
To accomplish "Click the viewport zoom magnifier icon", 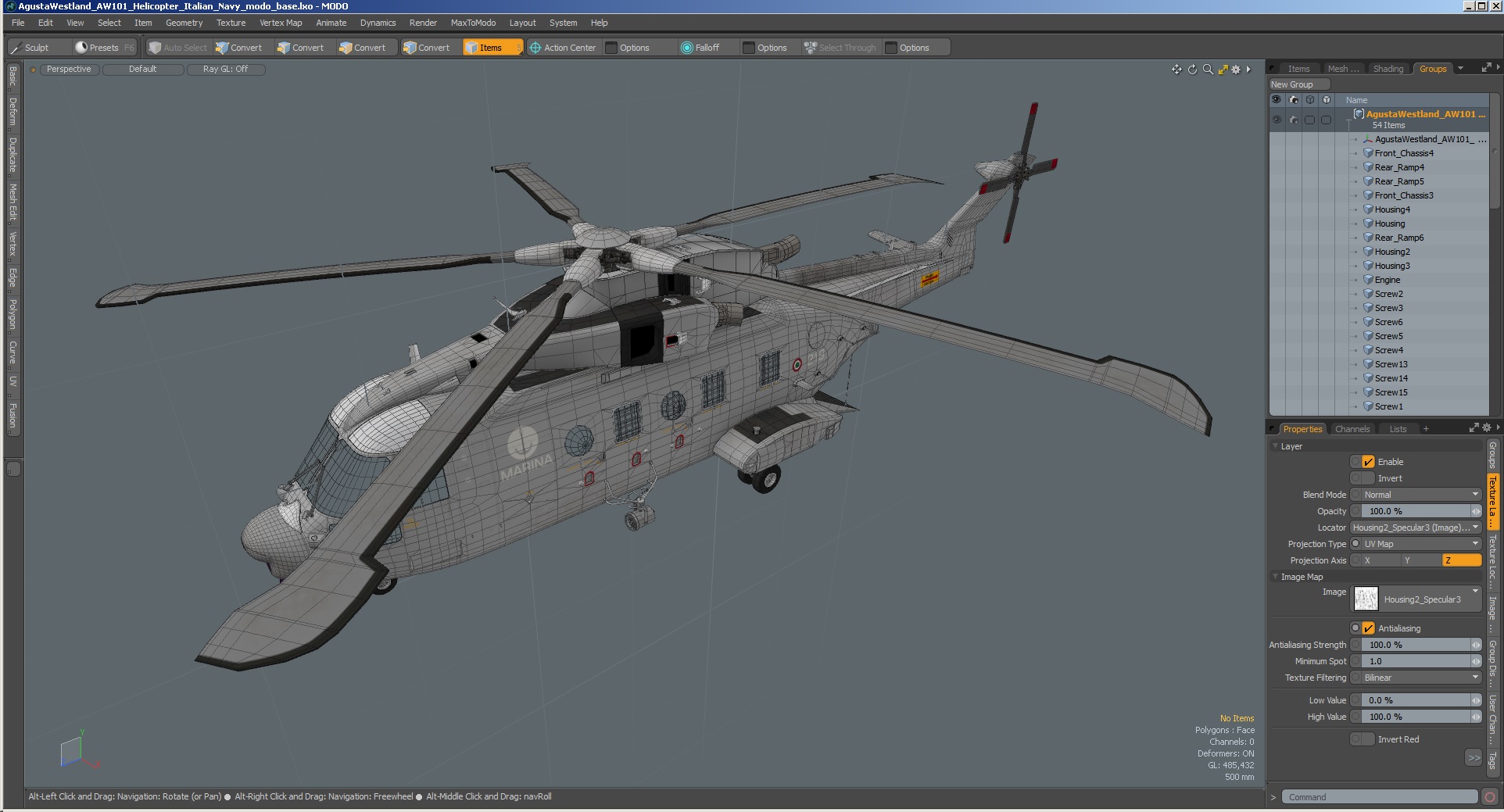I will click(1208, 70).
